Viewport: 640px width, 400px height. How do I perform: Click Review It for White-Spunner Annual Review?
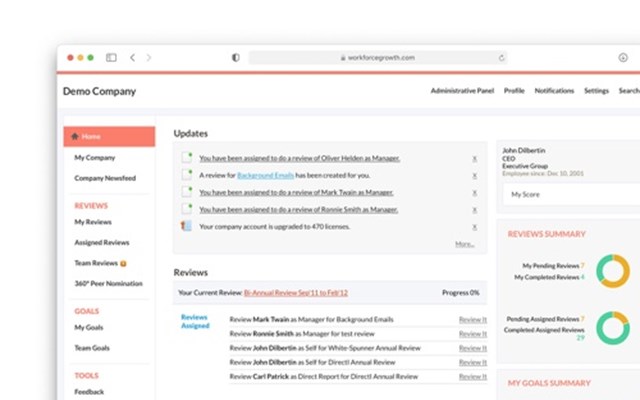(x=473, y=348)
